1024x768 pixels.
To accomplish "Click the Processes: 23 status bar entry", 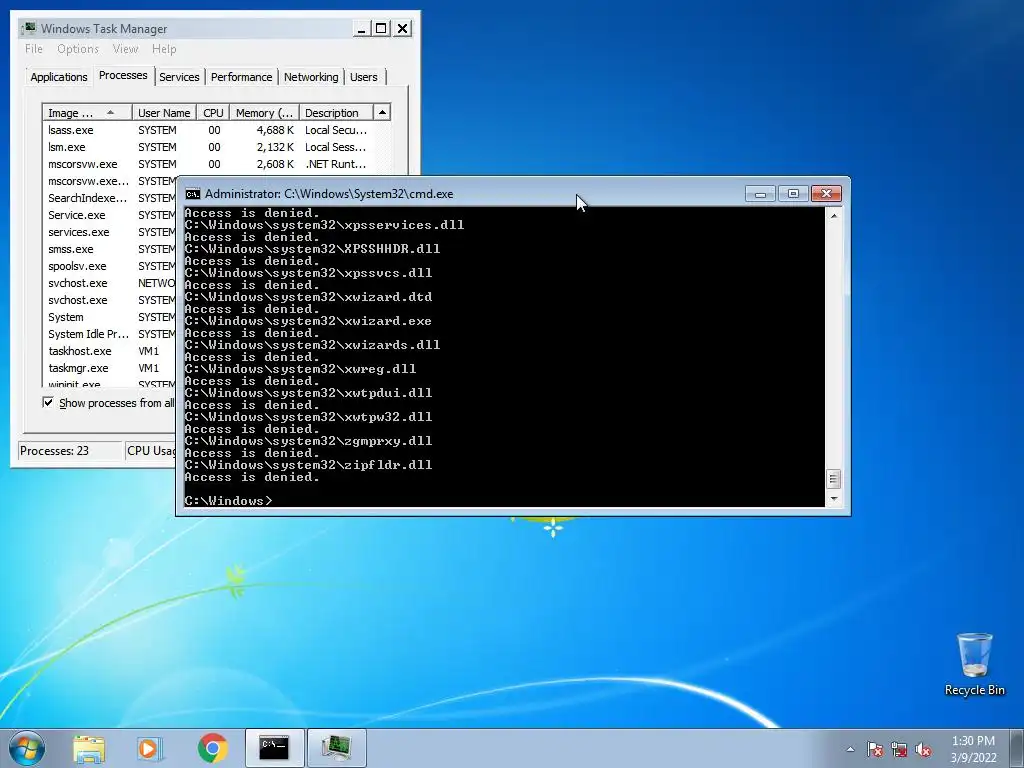I will coord(70,451).
